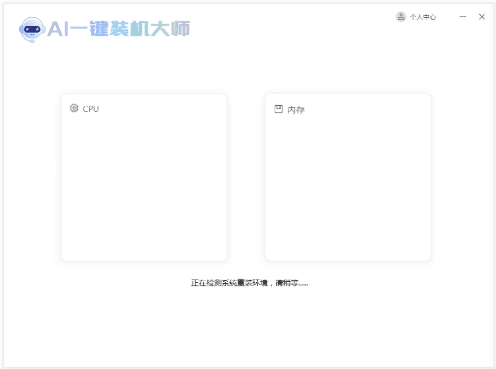Click the 个人中心 label

click(x=423, y=17)
